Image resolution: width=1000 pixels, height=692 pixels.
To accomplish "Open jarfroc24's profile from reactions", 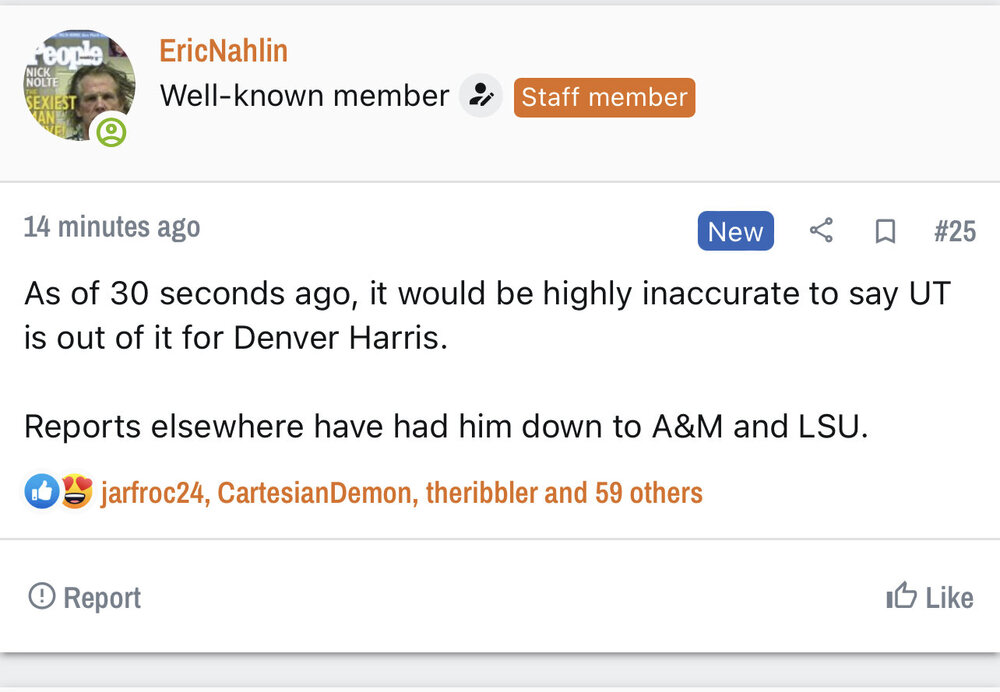I will [x=152, y=493].
